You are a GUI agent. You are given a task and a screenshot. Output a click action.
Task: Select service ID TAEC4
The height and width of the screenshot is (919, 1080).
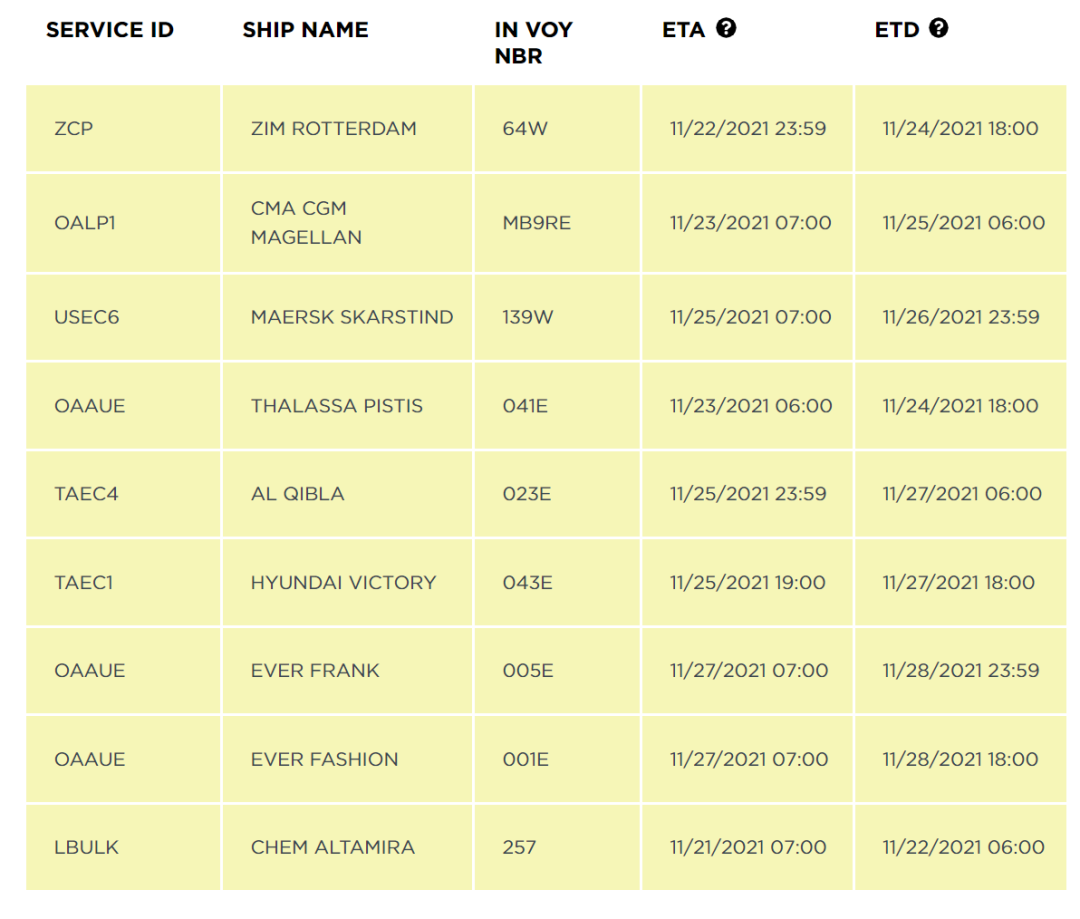click(x=86, y=495)
